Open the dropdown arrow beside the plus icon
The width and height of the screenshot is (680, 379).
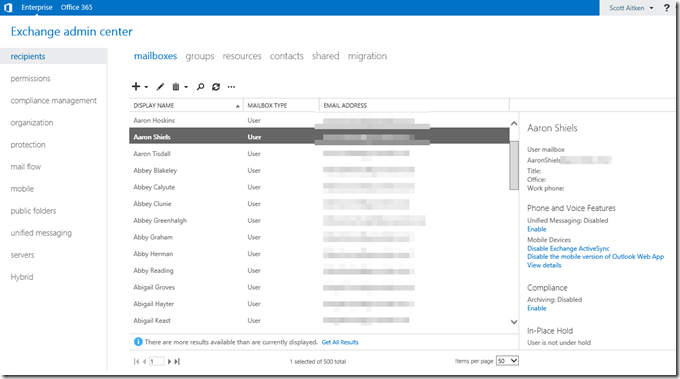[146, 87]
